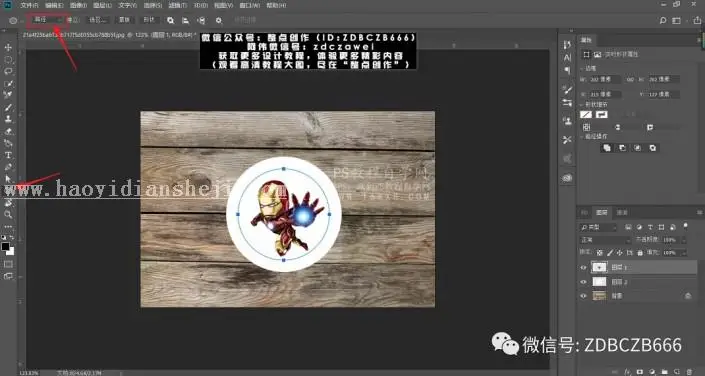The width and height of the screenshot is (705, 376).
Task: Open the gear settings in options bar
Action: click(219, 20)
